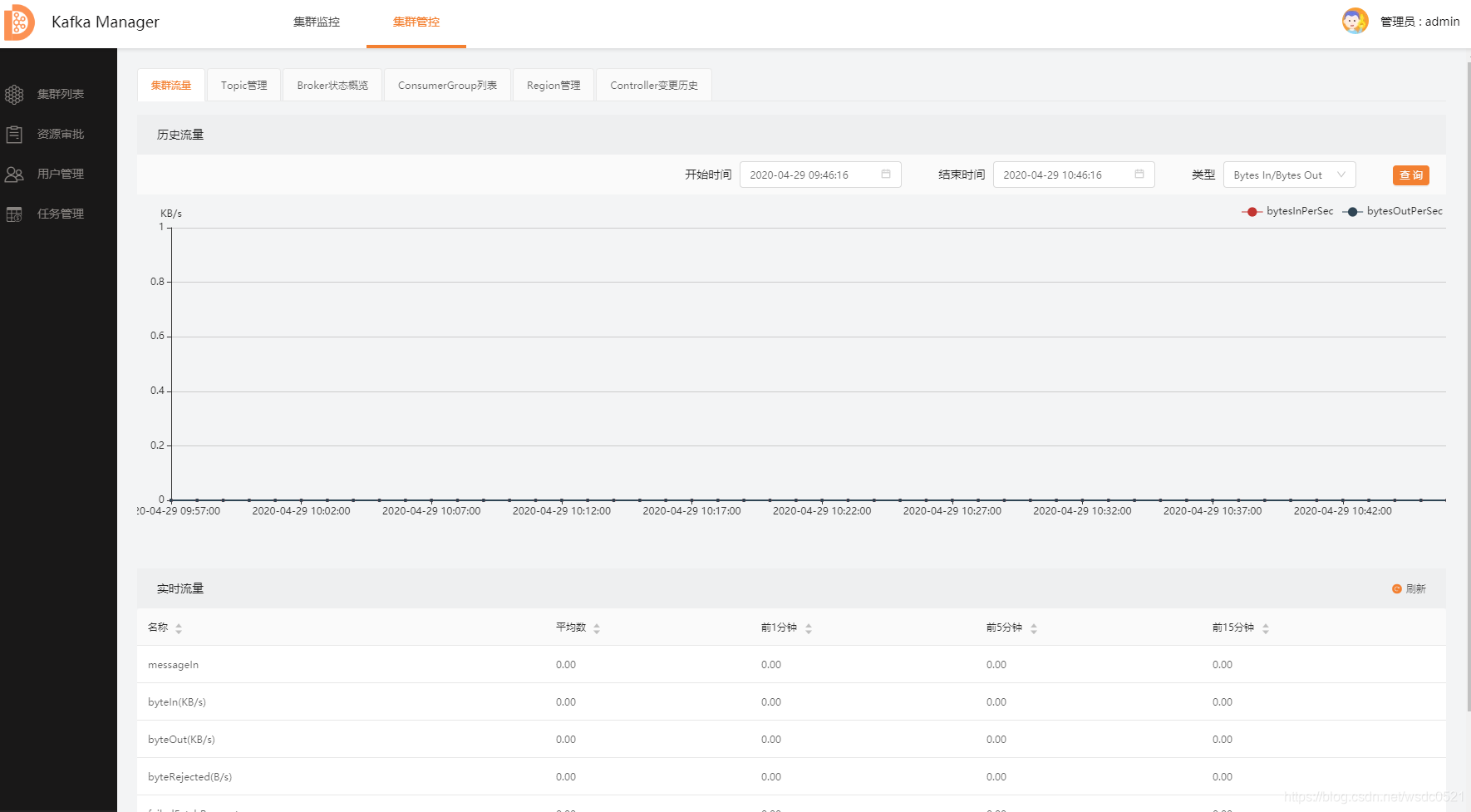Viewport: 1471px width, 812px height.
Task: Sort table by 平均数 column arrows
Action: point(597,628)
